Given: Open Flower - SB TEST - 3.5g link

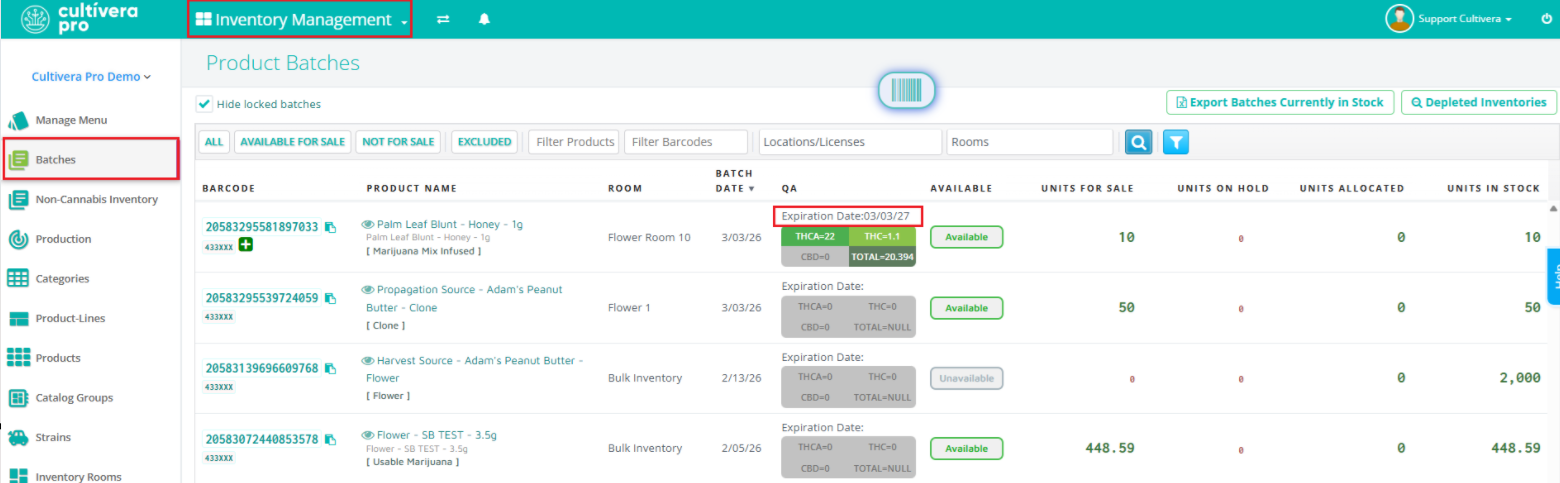Looking at the screenshot, I should point(437,436).
